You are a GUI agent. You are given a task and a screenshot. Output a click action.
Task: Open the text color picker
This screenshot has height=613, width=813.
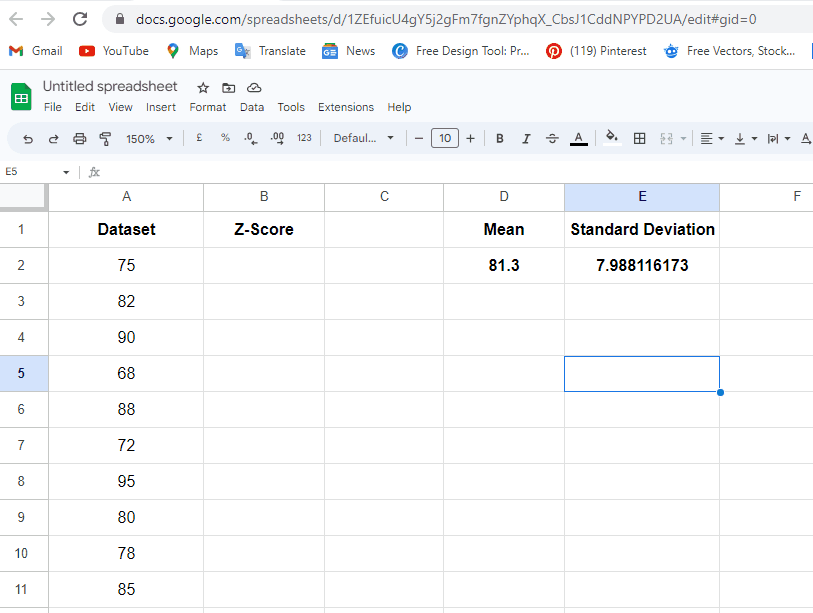[x=579, y=138]
